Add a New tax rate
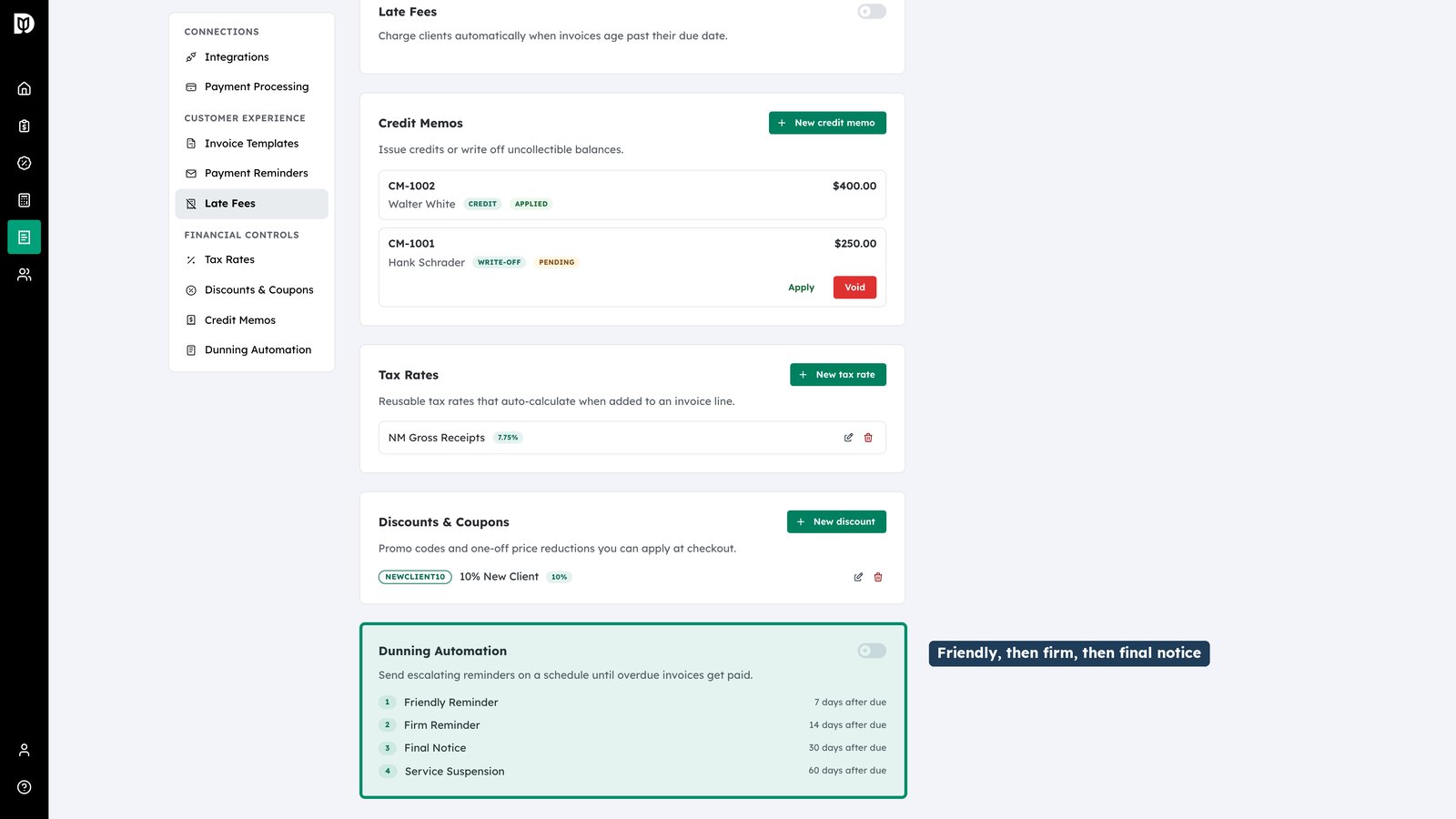 838,375
